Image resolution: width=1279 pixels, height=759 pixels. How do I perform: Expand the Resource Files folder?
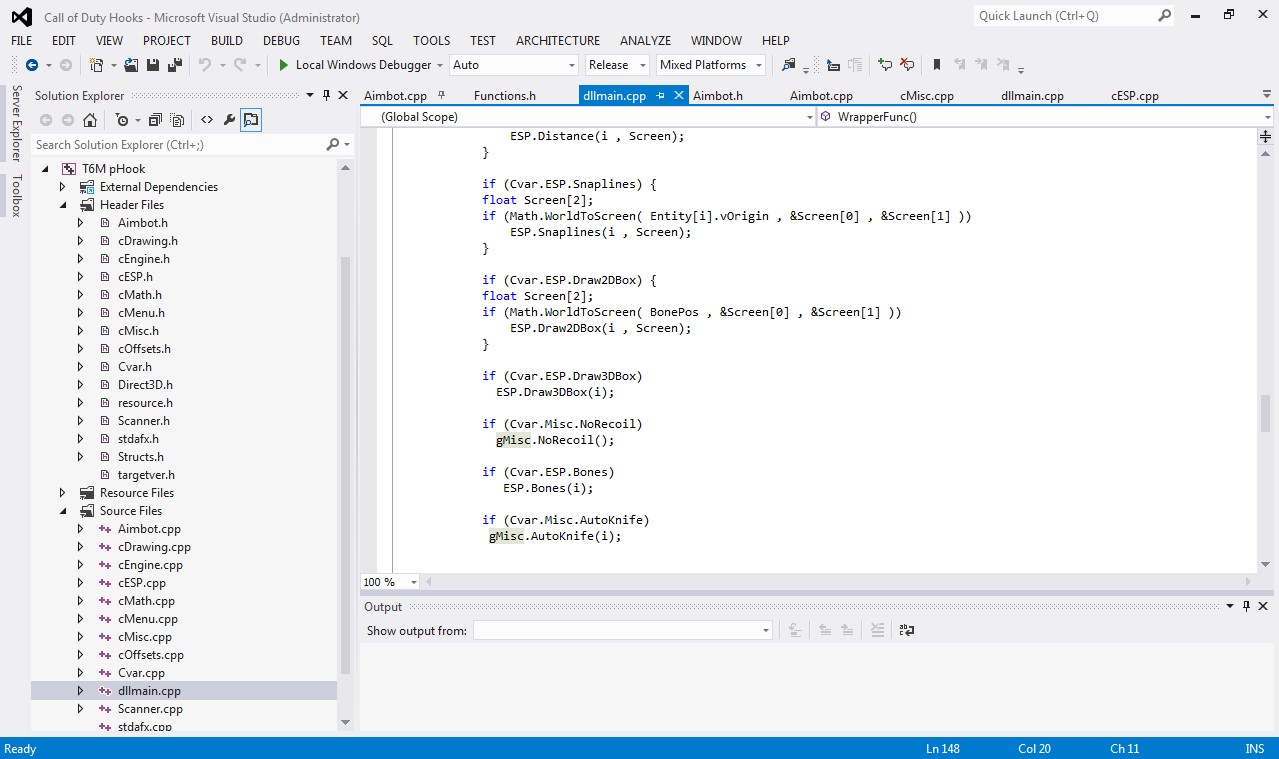click(62, 493)
